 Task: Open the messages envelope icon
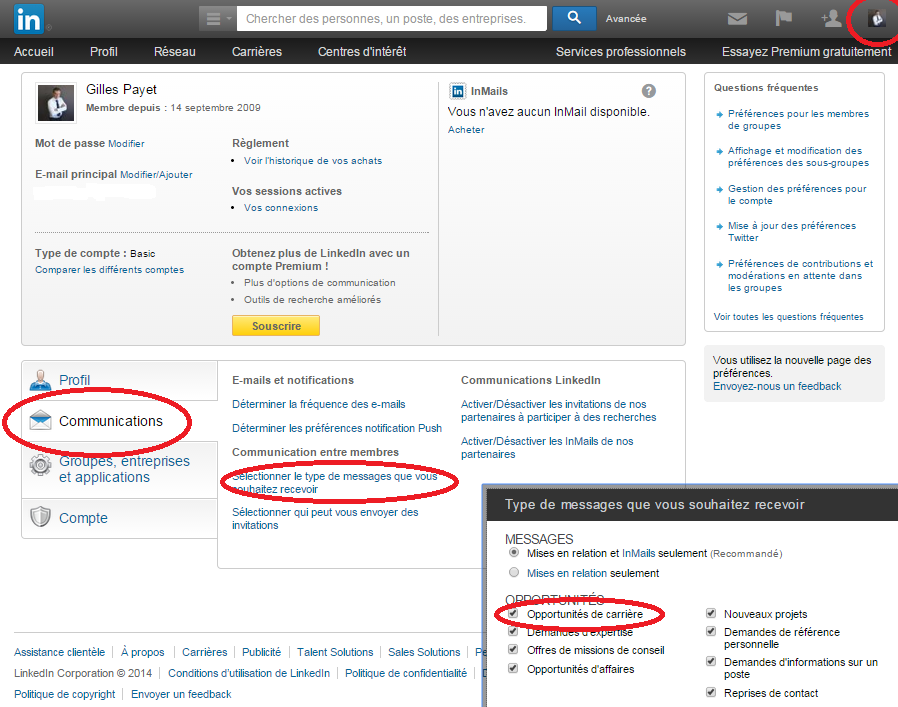(x=737, y=19)
